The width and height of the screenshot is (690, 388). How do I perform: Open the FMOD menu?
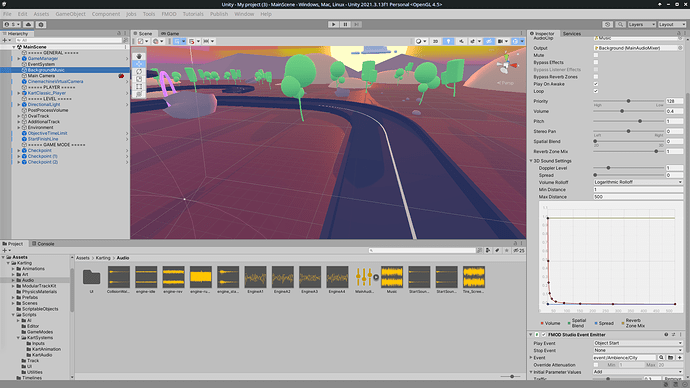pos(169,14)
